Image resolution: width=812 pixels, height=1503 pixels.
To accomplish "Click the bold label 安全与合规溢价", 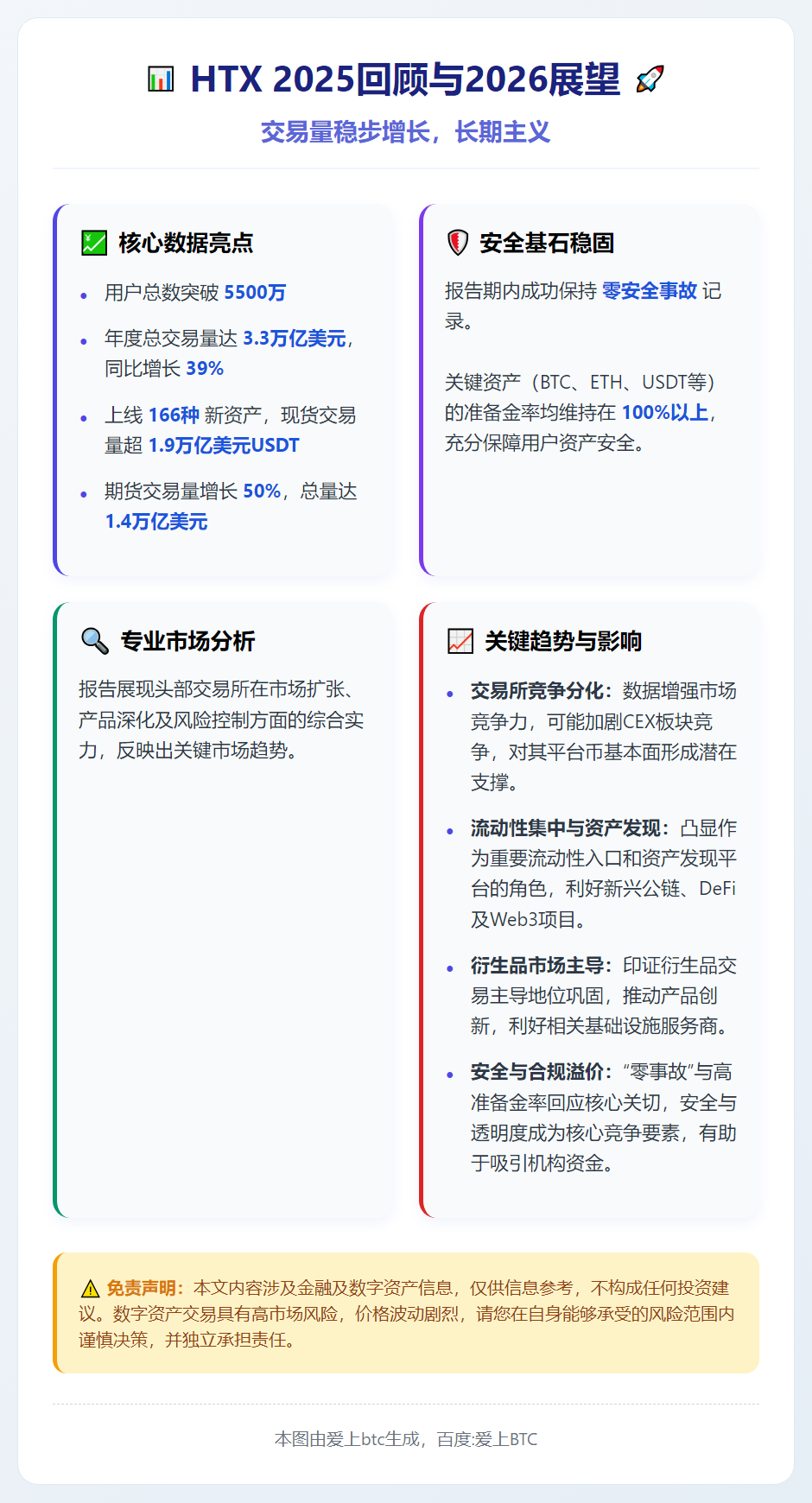I will click(x=536, y=1072).
